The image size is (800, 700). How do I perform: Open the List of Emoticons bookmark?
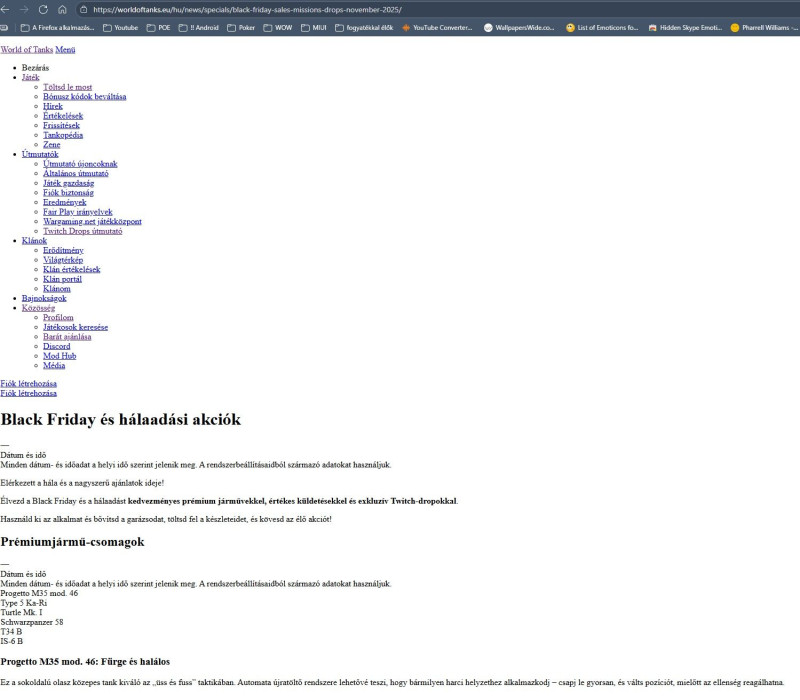pyautogui.click(x=603, y=28)
